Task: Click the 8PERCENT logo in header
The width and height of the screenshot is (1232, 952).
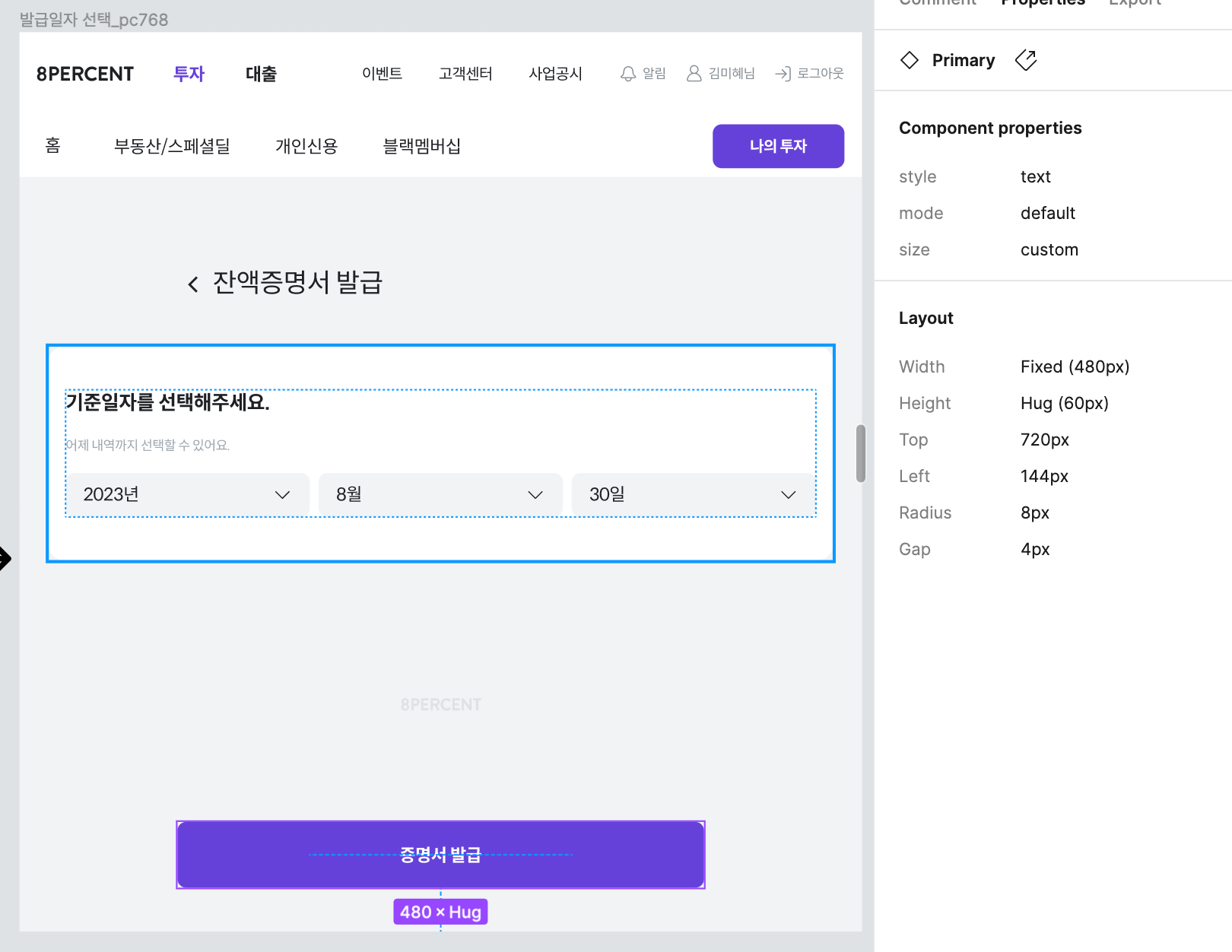Action: (85, 74)
